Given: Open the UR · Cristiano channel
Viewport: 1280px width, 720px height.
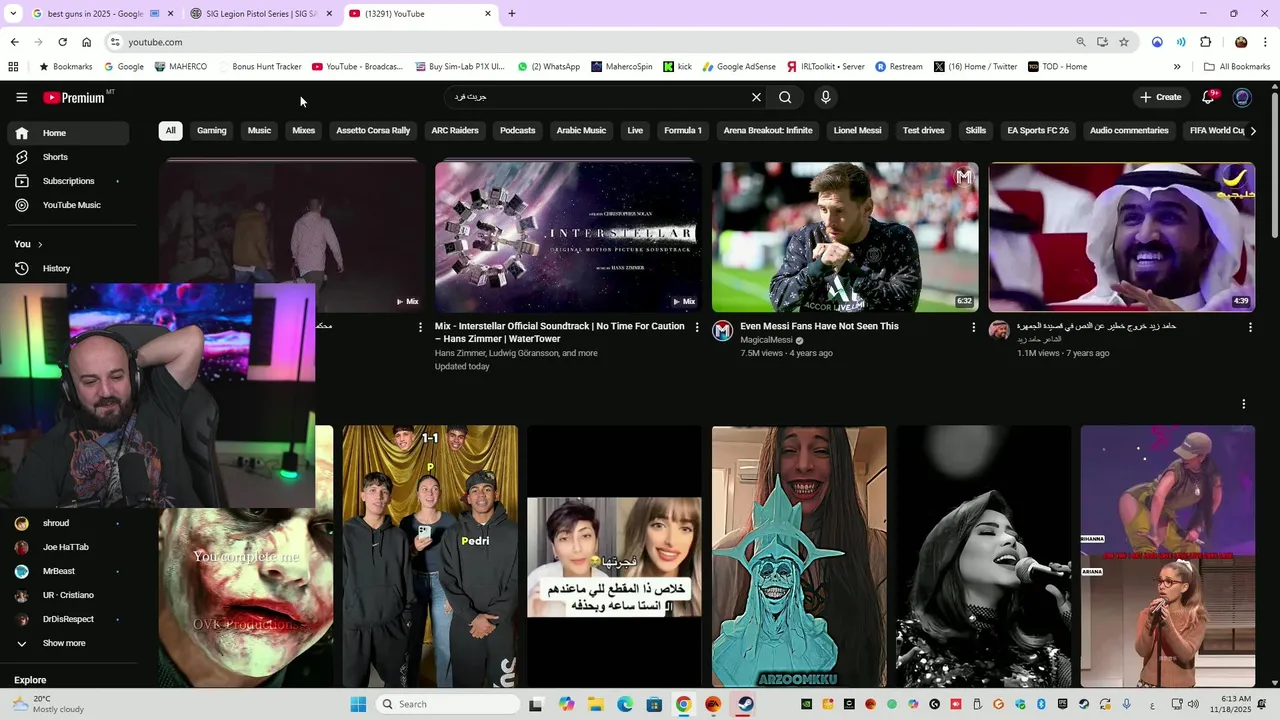Looking at the screenshot, I should point(69,595).
